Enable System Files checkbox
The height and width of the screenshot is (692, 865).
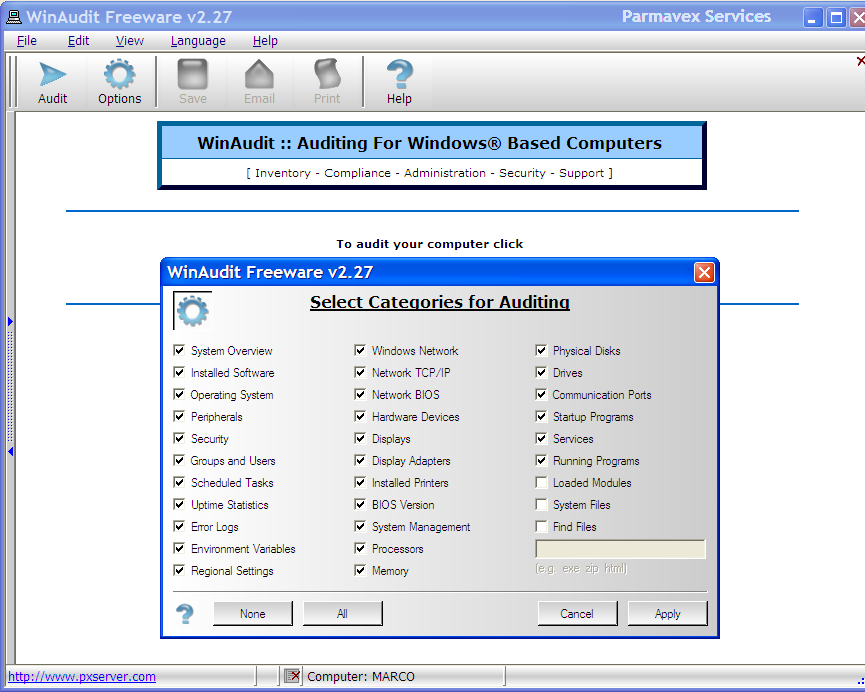point(541,504)
